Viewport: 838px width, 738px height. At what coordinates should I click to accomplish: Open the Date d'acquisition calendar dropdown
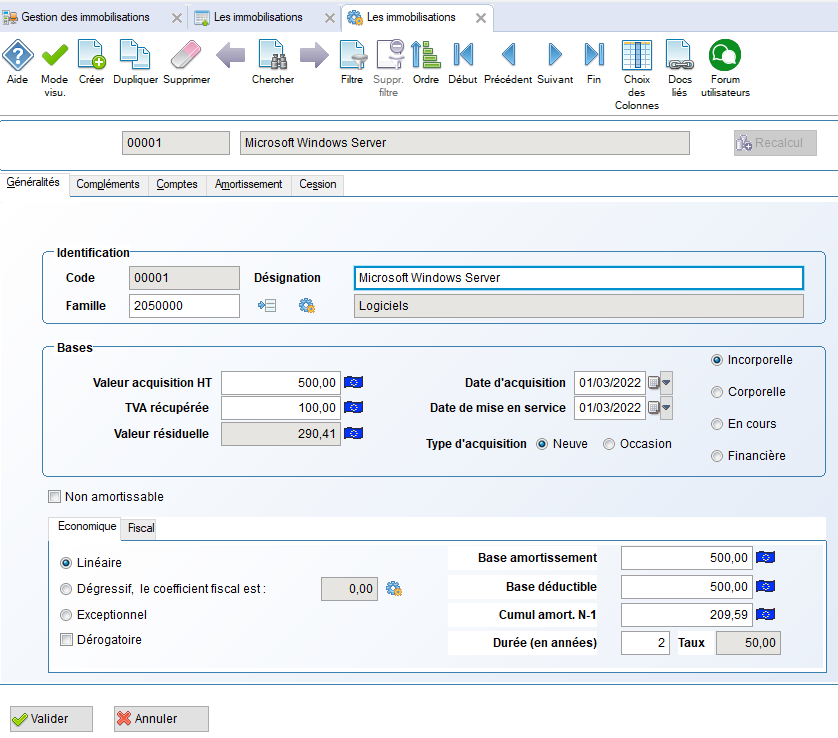pyautogui.click(x=666, y=383)
